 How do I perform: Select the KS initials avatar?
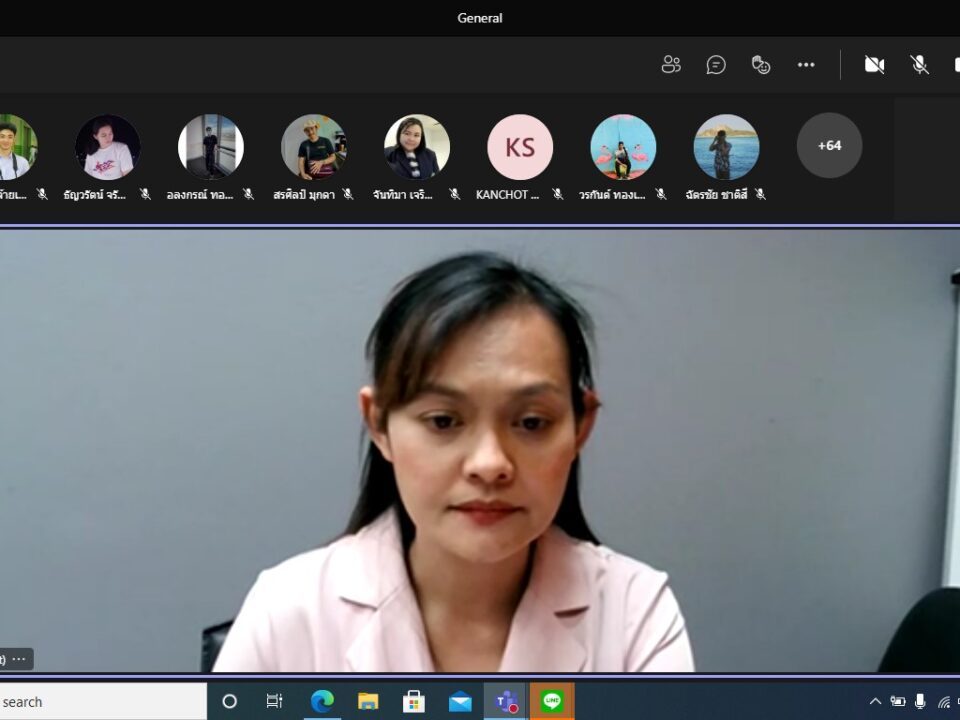coord(520,147)
